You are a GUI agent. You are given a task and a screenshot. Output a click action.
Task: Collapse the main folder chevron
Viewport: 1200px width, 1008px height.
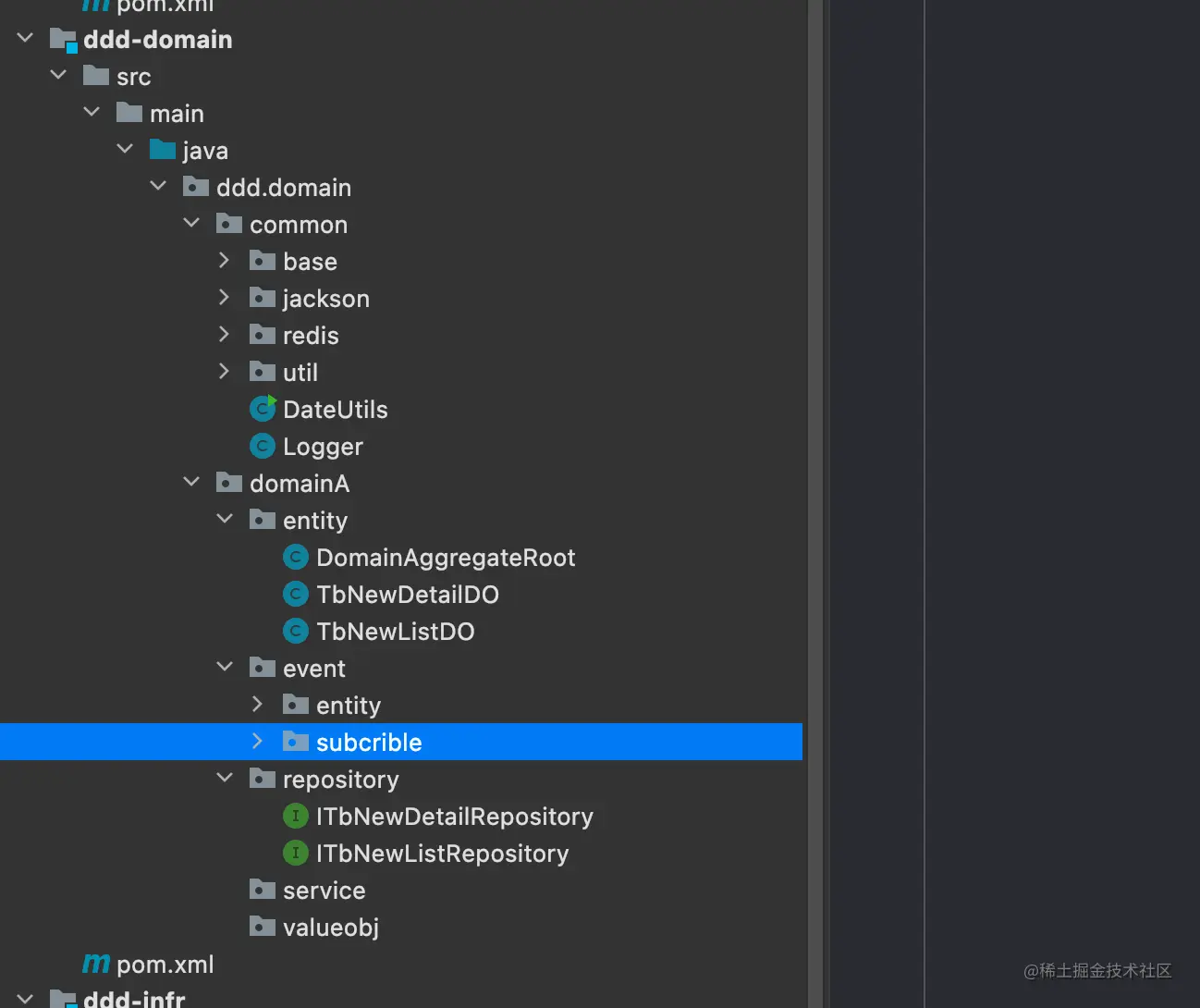tap(92, 112)
